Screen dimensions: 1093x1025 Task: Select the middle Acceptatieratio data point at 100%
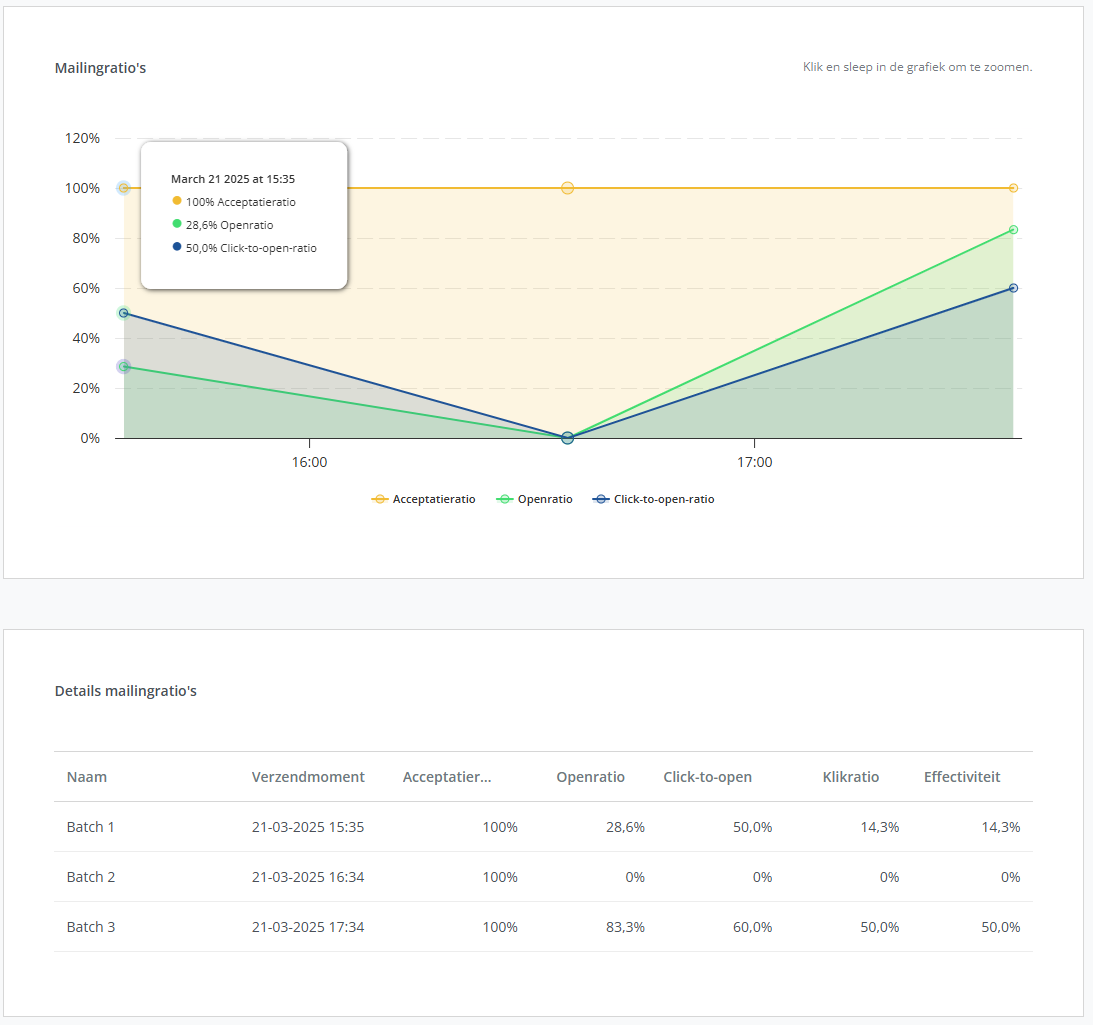[567, 188]
